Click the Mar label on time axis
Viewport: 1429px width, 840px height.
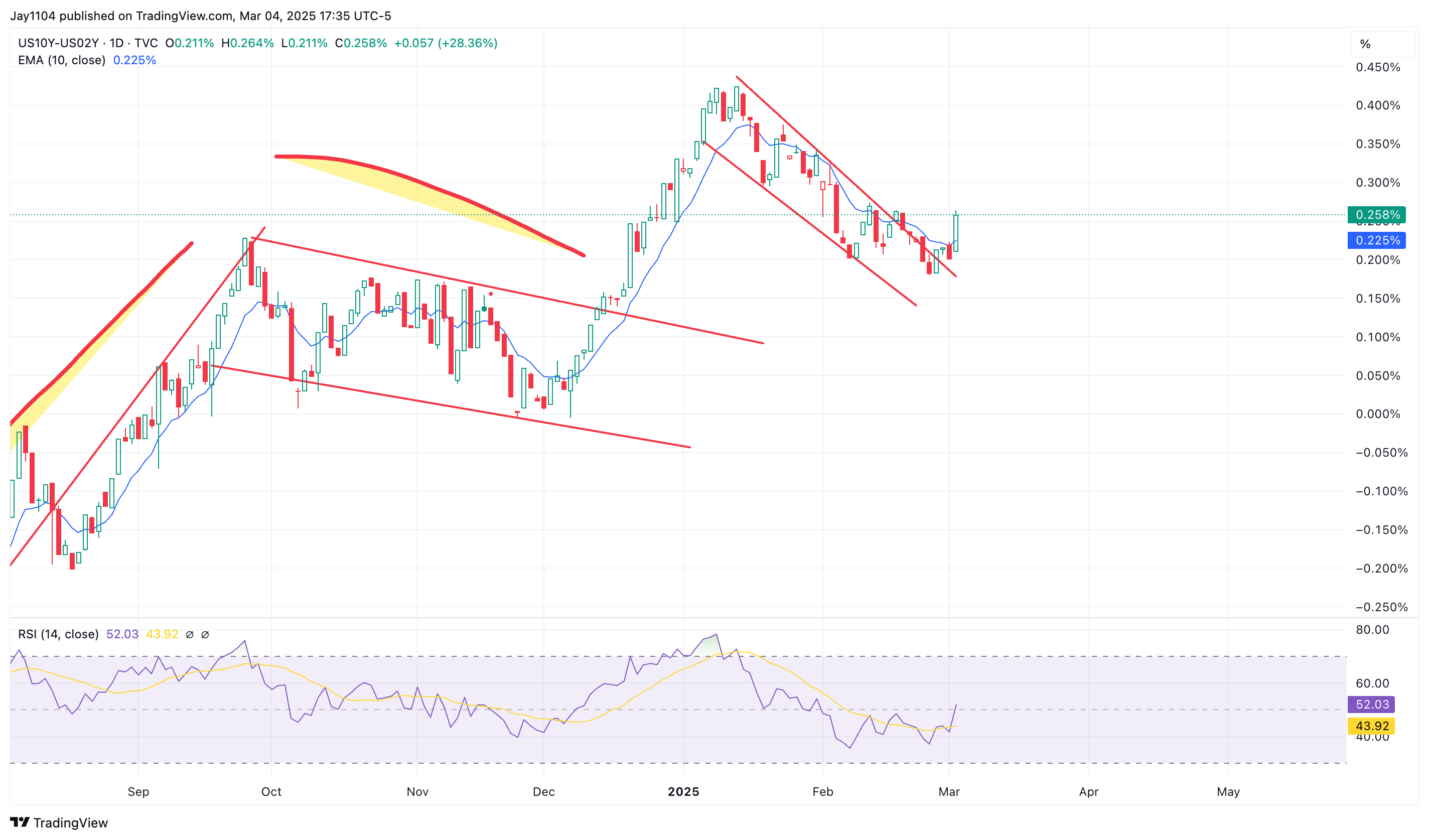[949, 792]
